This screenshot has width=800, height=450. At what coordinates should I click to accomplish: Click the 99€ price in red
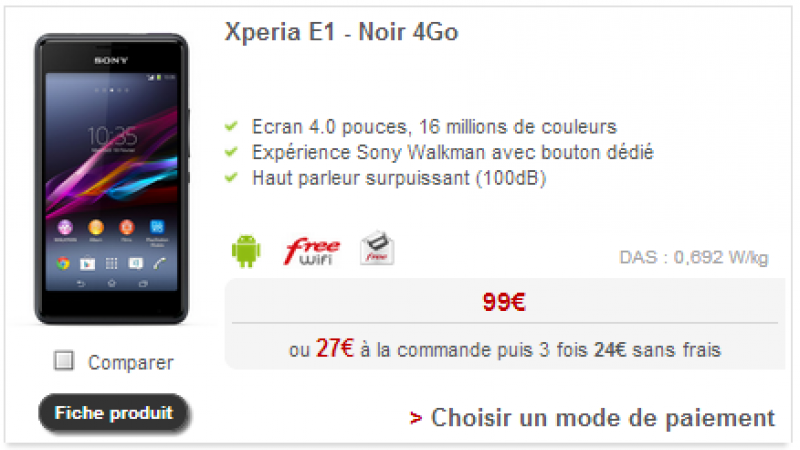504,302
